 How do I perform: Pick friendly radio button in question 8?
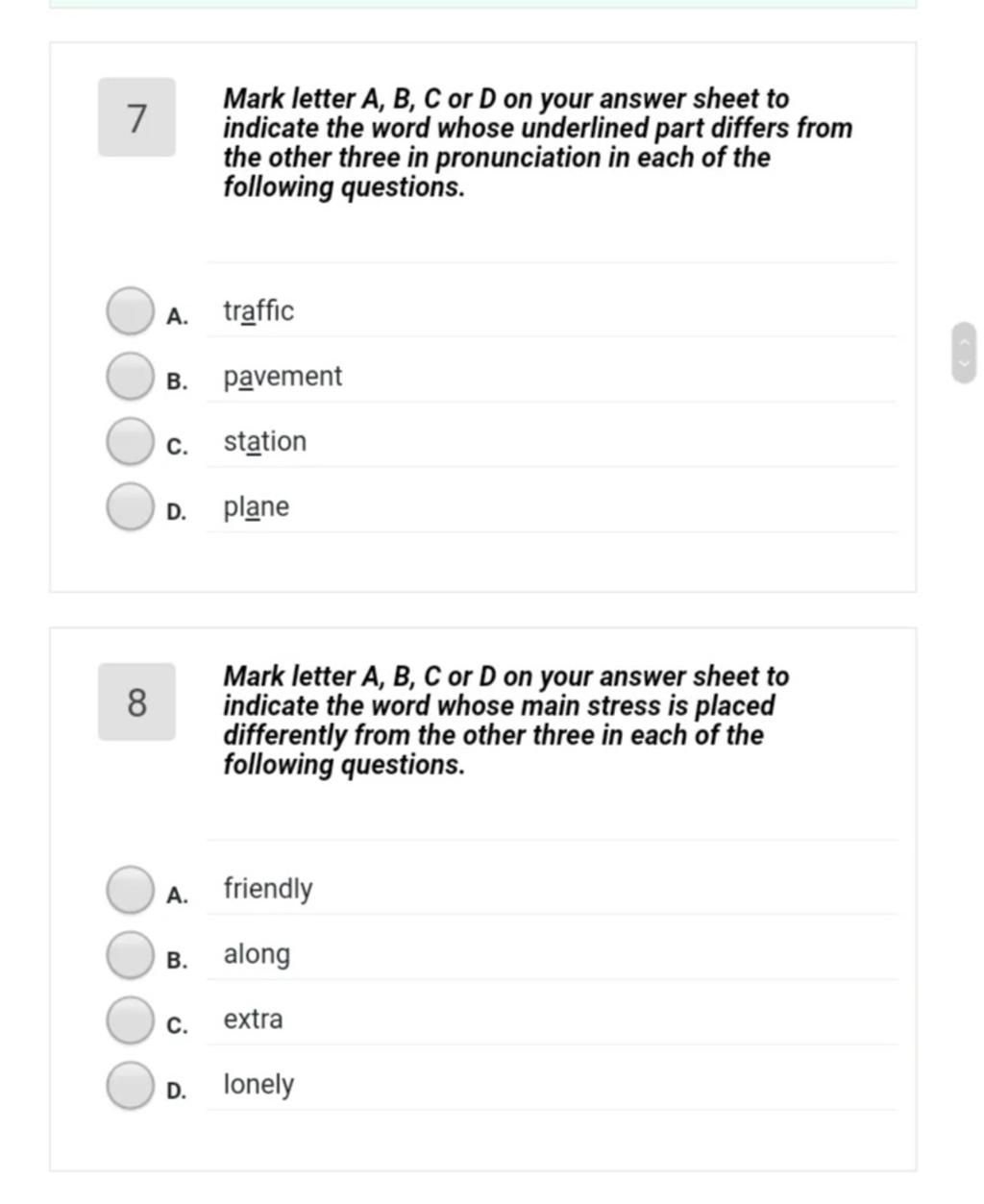(x=129, y=889)
